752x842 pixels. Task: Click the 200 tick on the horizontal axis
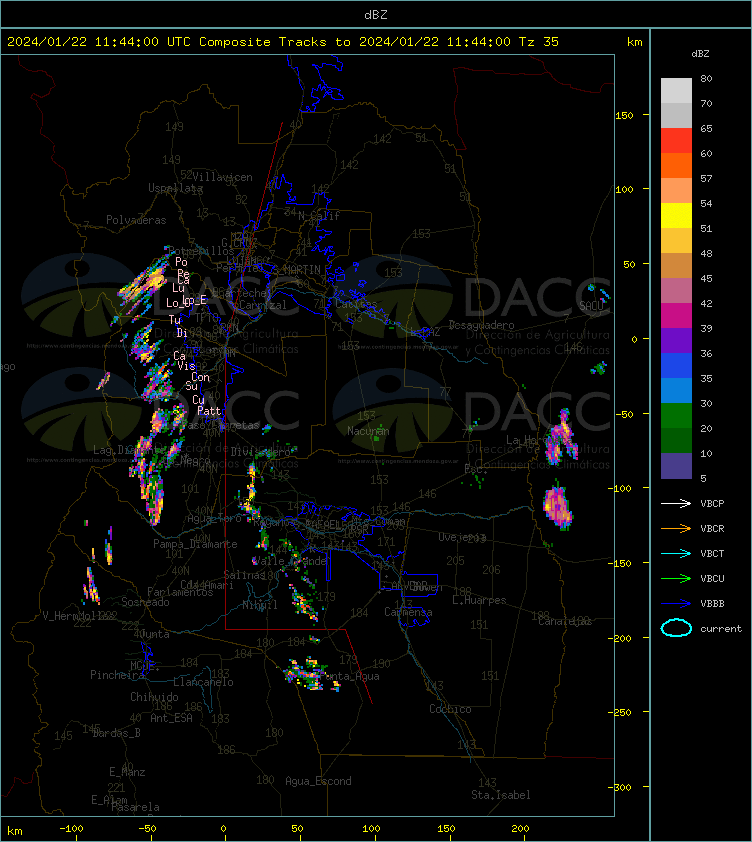click(520, 828)
